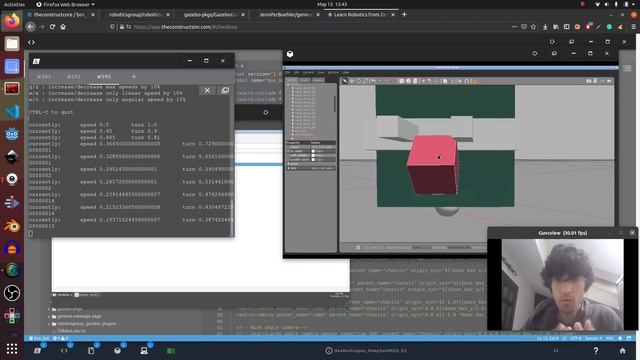Click the Gazebo window cube title icon
This screenshot has height=360, width=640.
[x=290, y=54]
